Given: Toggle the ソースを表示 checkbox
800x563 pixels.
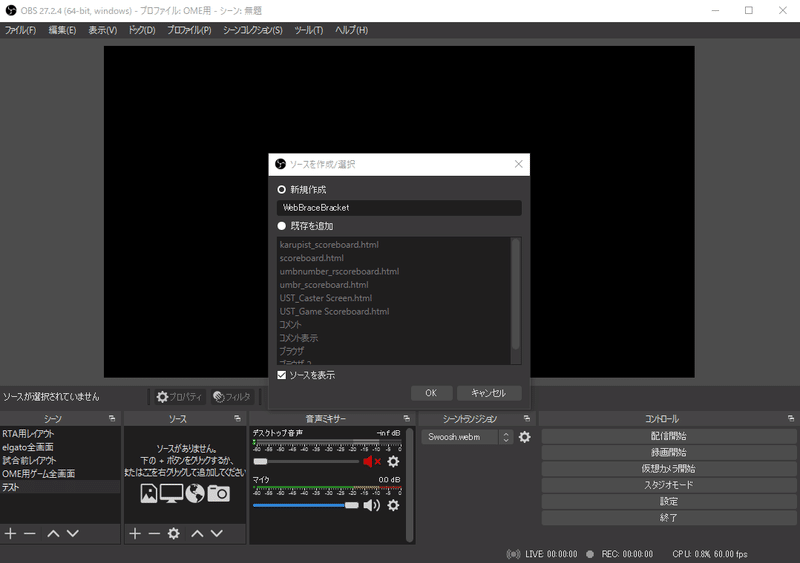Looking at the screenshot, I should click(282, 375).
